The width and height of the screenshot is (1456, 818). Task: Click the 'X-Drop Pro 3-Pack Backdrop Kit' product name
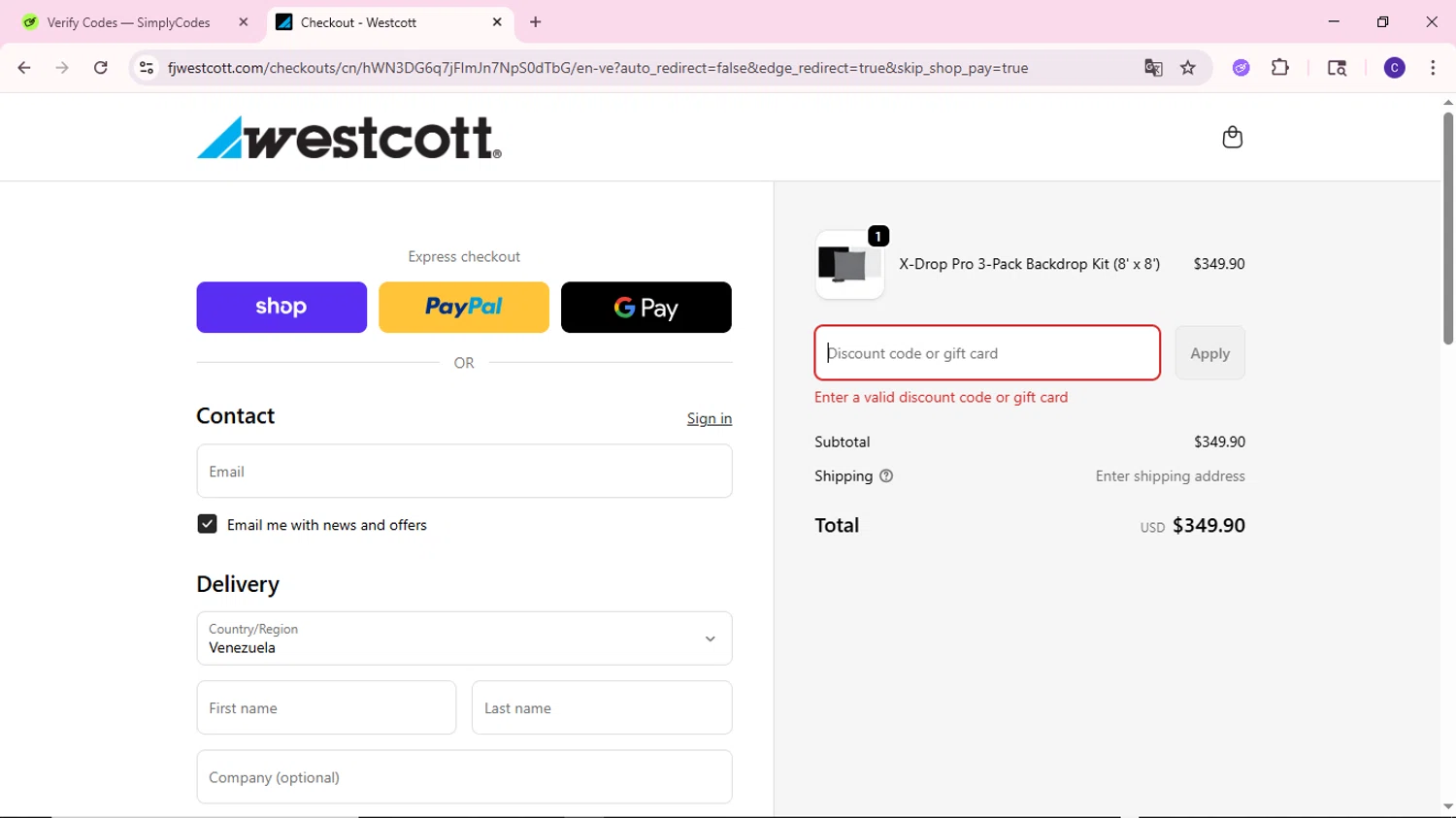[x=1029, y=264]
